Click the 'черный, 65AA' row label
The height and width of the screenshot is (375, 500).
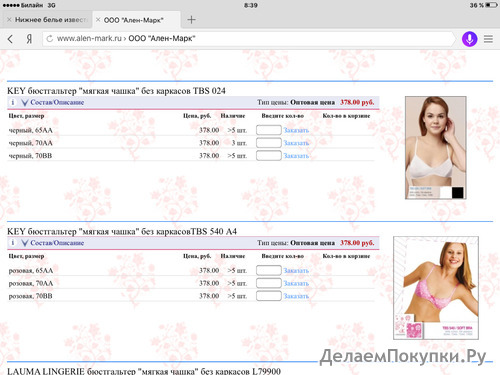(31, 130)
